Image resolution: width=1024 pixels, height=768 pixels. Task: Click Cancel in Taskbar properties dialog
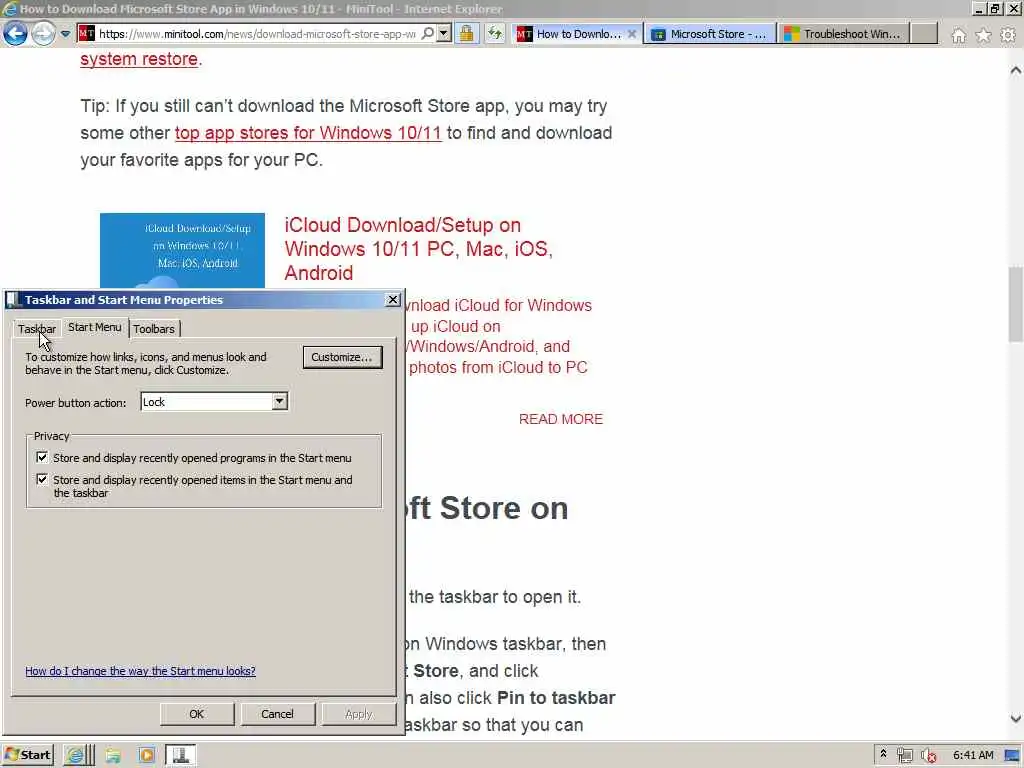[278, 714]
